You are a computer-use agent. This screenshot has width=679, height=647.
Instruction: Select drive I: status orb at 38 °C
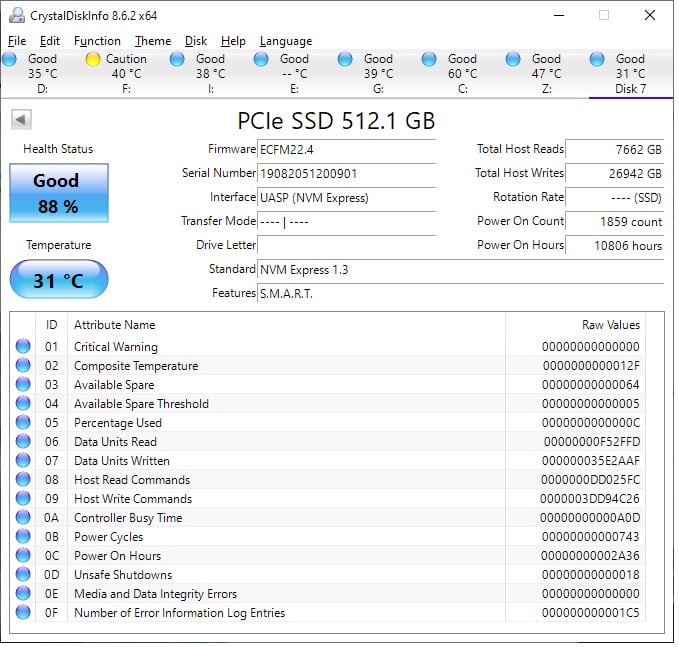point(177,58)
